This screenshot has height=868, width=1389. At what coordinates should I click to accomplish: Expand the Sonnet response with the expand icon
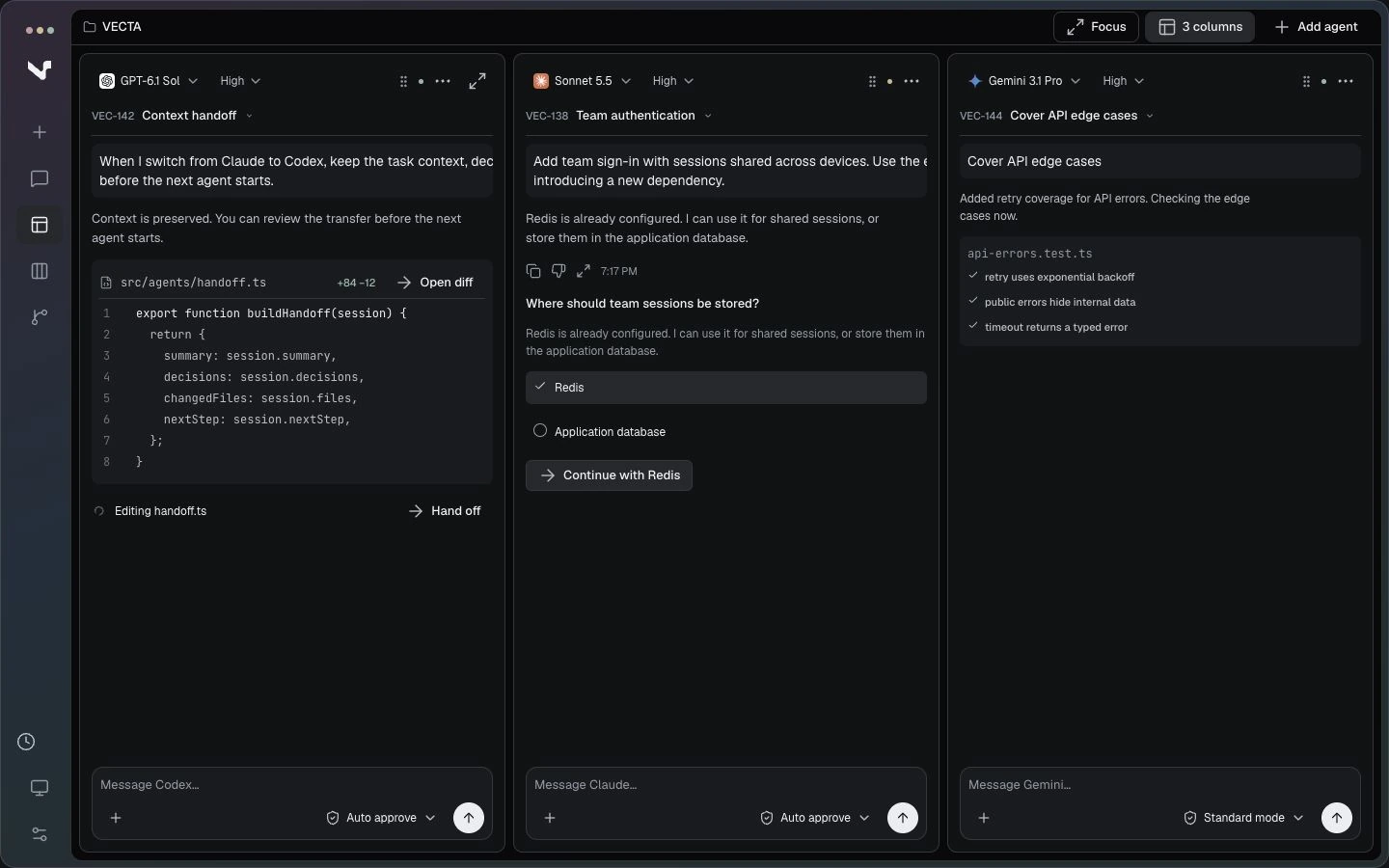(584, 271)
